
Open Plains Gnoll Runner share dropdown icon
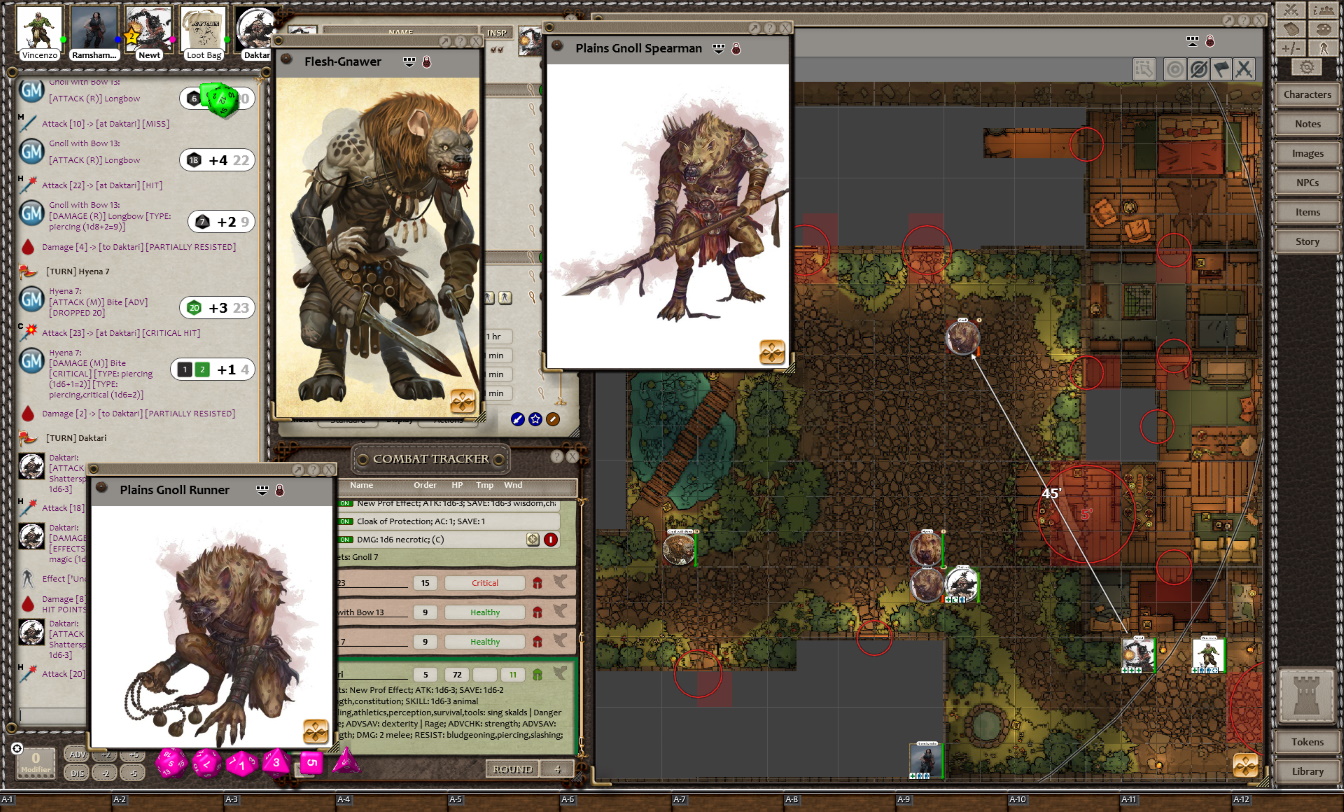click(x=262, y=490)
